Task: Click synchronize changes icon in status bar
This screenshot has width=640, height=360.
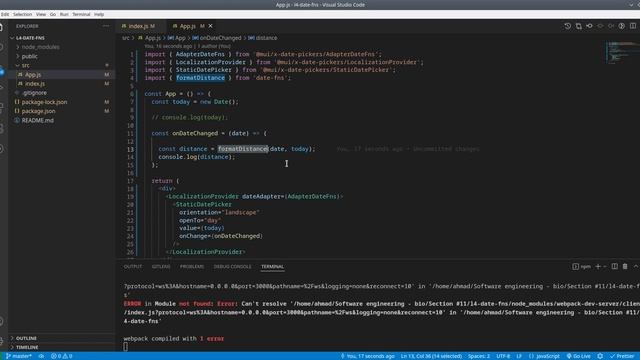Action: (41, 356)
